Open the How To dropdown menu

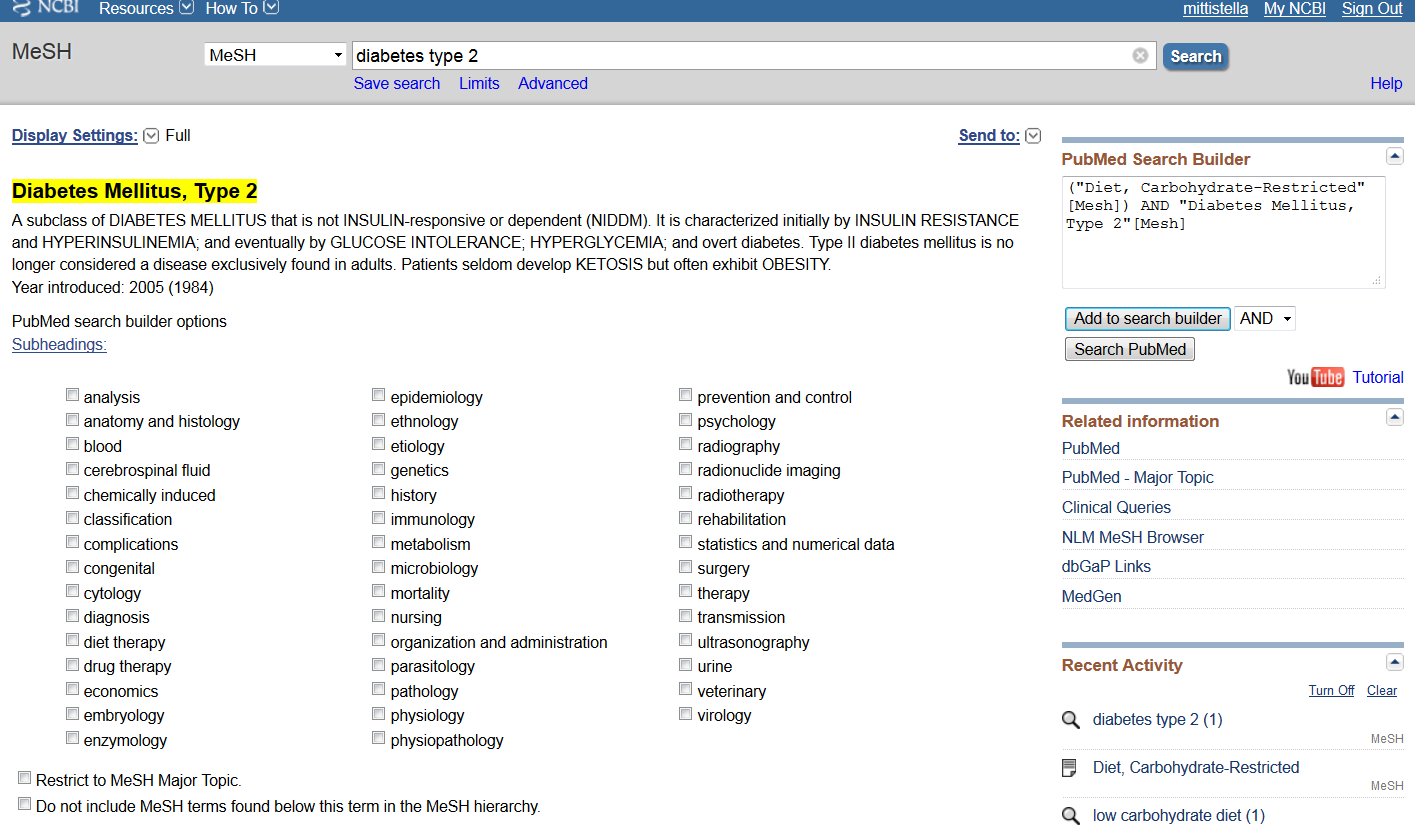point(242,8)
